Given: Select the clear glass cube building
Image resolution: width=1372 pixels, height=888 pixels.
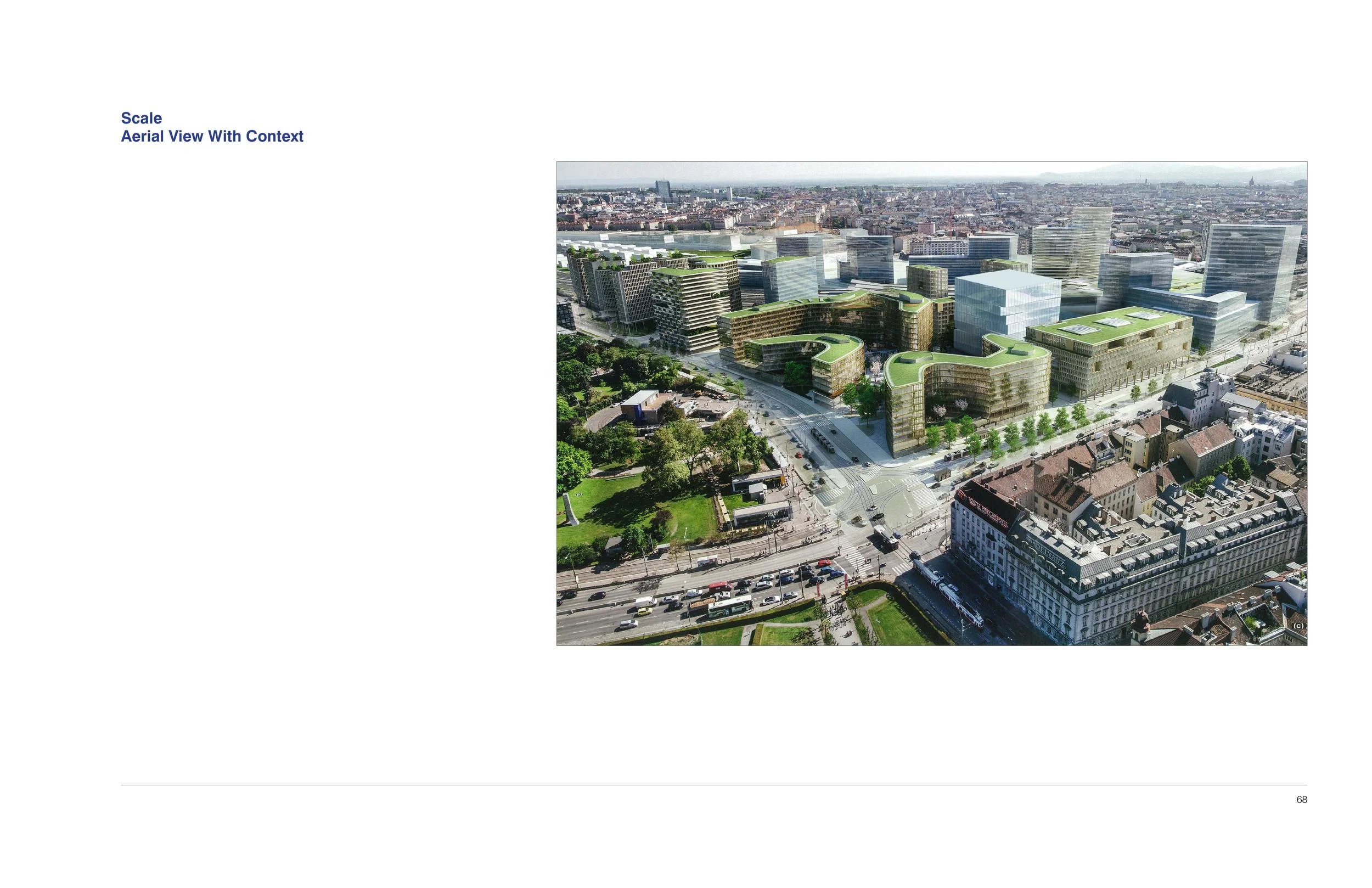Looking at the screenshot, I should click(1006, 305).
